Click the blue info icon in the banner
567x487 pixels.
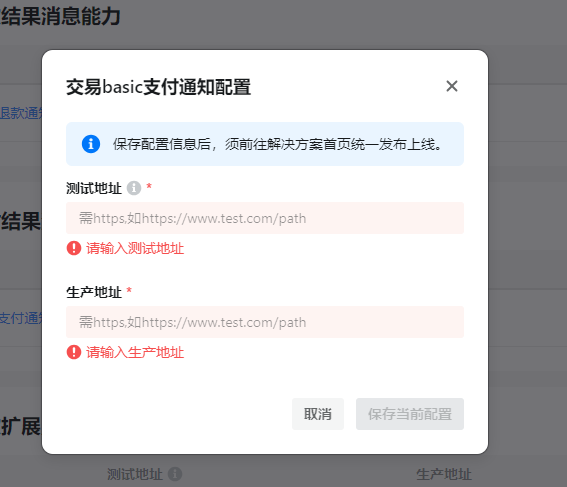(91, 144)
